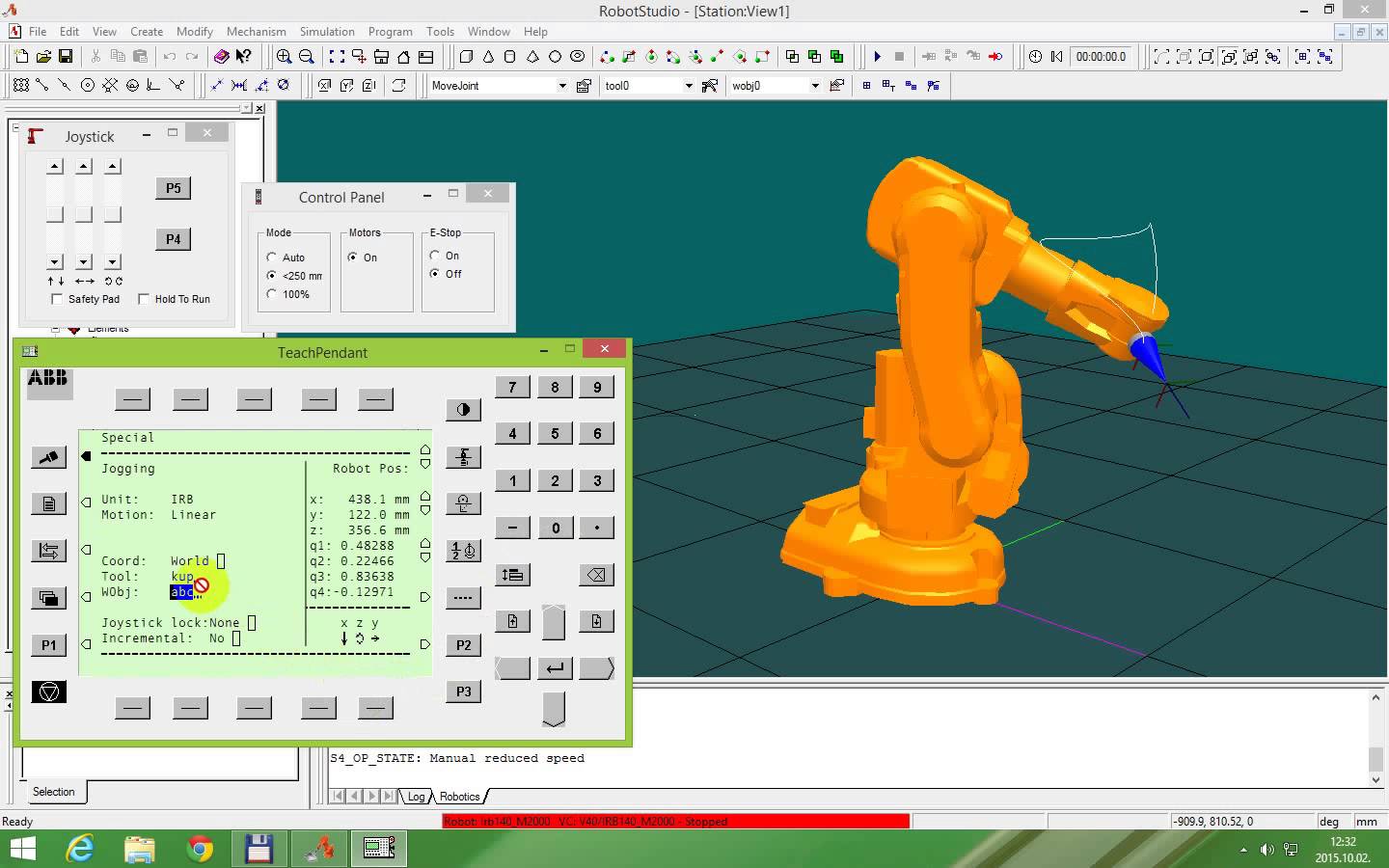This screenshot has width=1389, height=868.
Task: Click the TeachPendant inputs/outputs key
Action: pyautogui.click(x=48, y=551)
